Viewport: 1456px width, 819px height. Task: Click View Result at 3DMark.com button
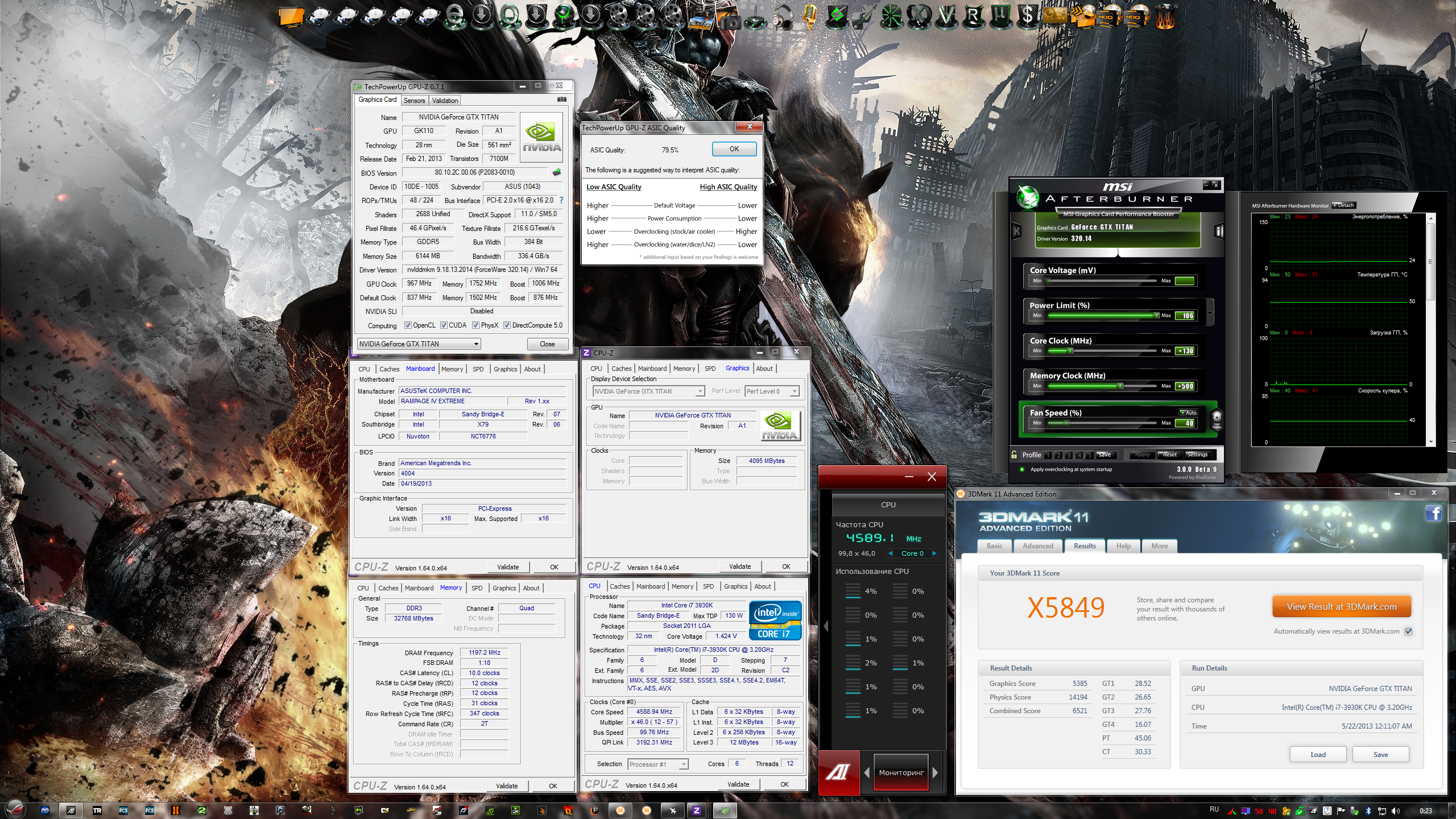(1341, 607)
